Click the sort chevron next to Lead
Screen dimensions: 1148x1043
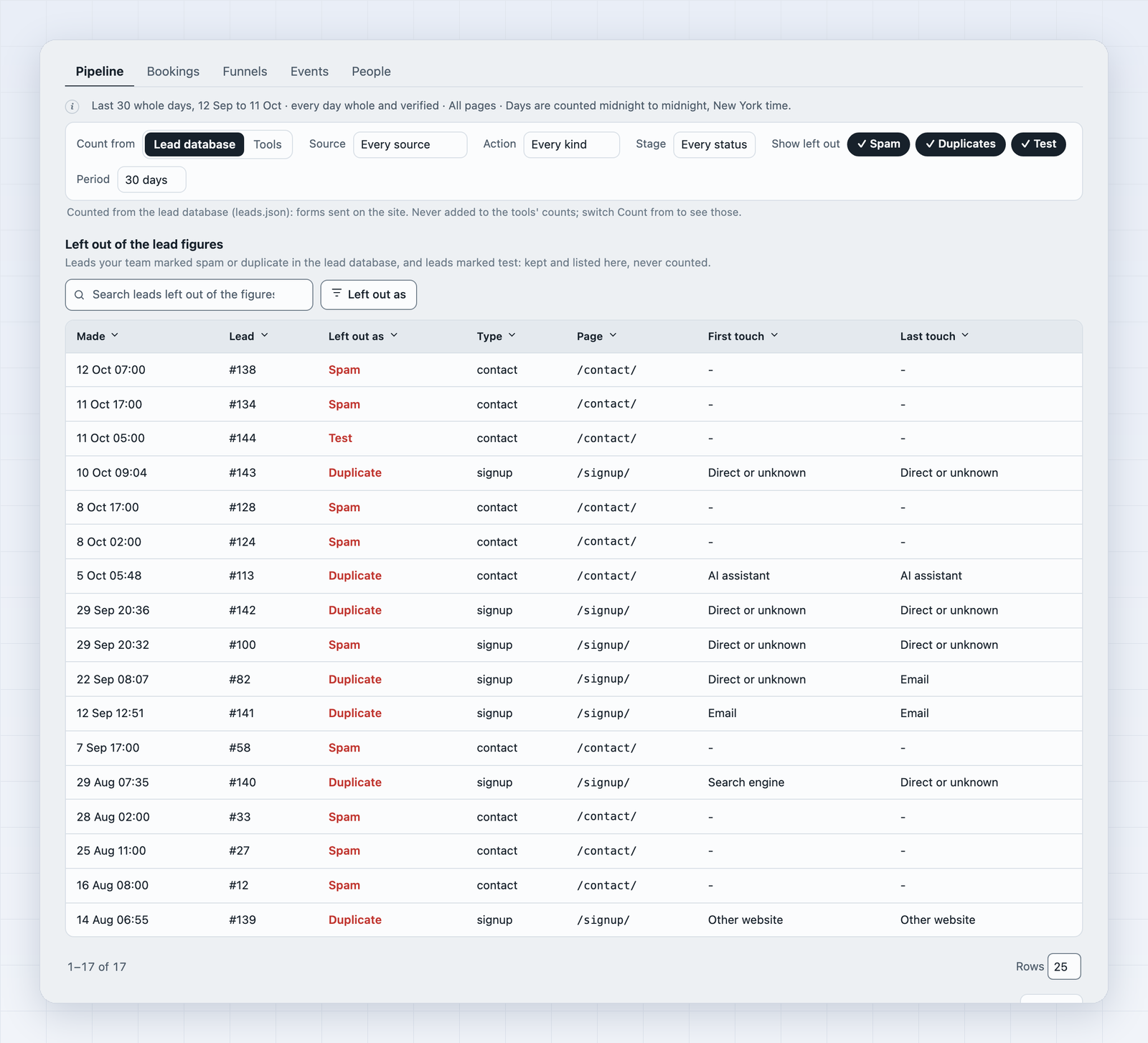click(265, 336)
